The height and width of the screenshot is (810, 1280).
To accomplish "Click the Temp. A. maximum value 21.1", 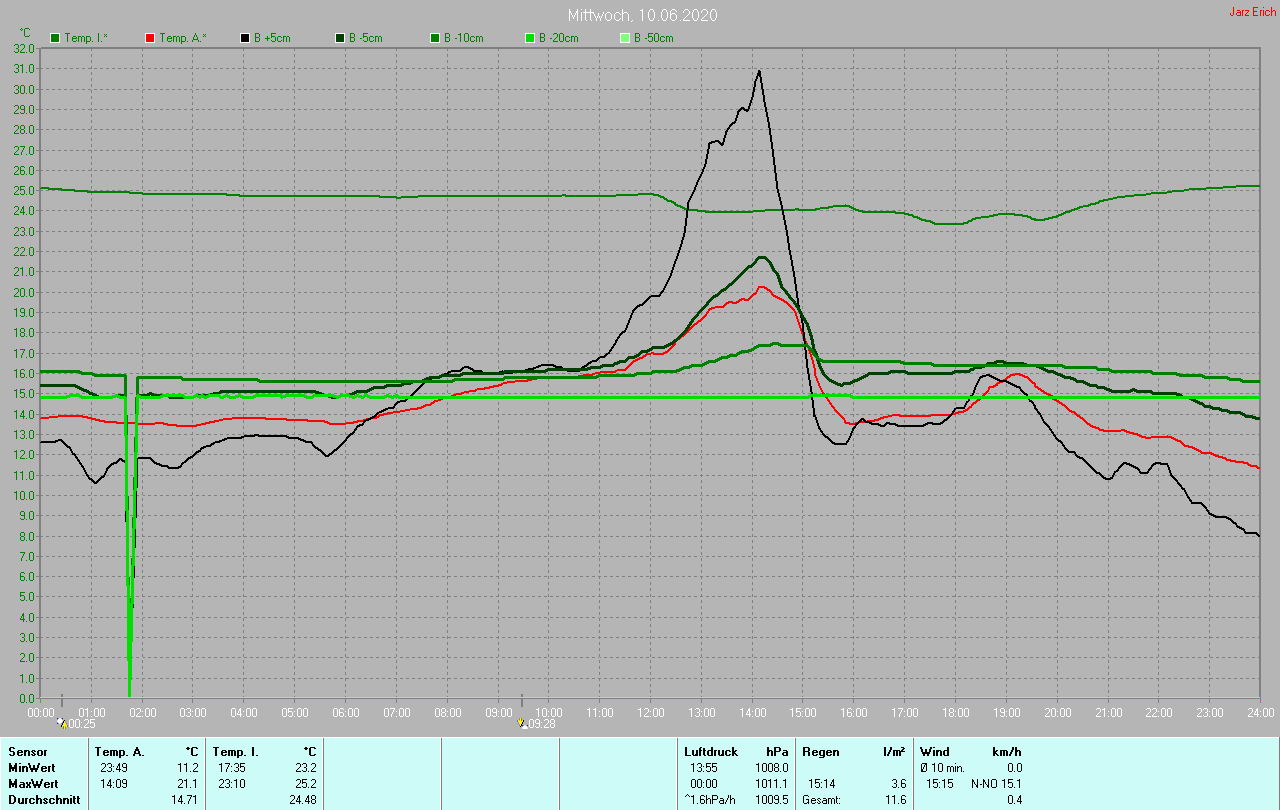I will point(187,783).
